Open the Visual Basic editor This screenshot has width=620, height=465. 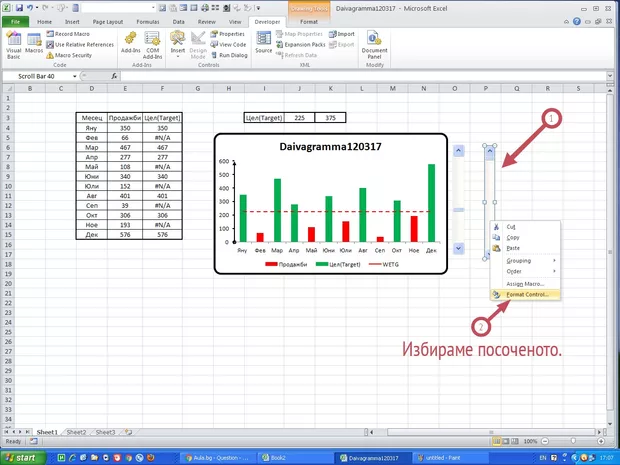coord(13,45)
